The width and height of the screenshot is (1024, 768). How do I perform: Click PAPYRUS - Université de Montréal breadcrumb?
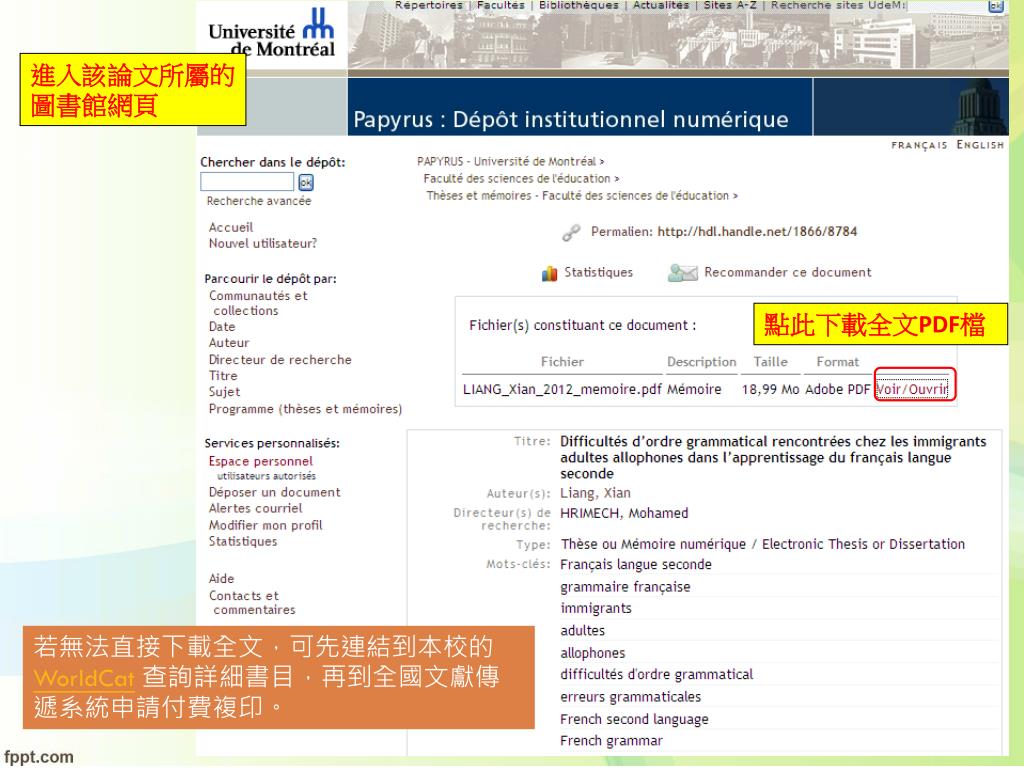click(507, 161)
